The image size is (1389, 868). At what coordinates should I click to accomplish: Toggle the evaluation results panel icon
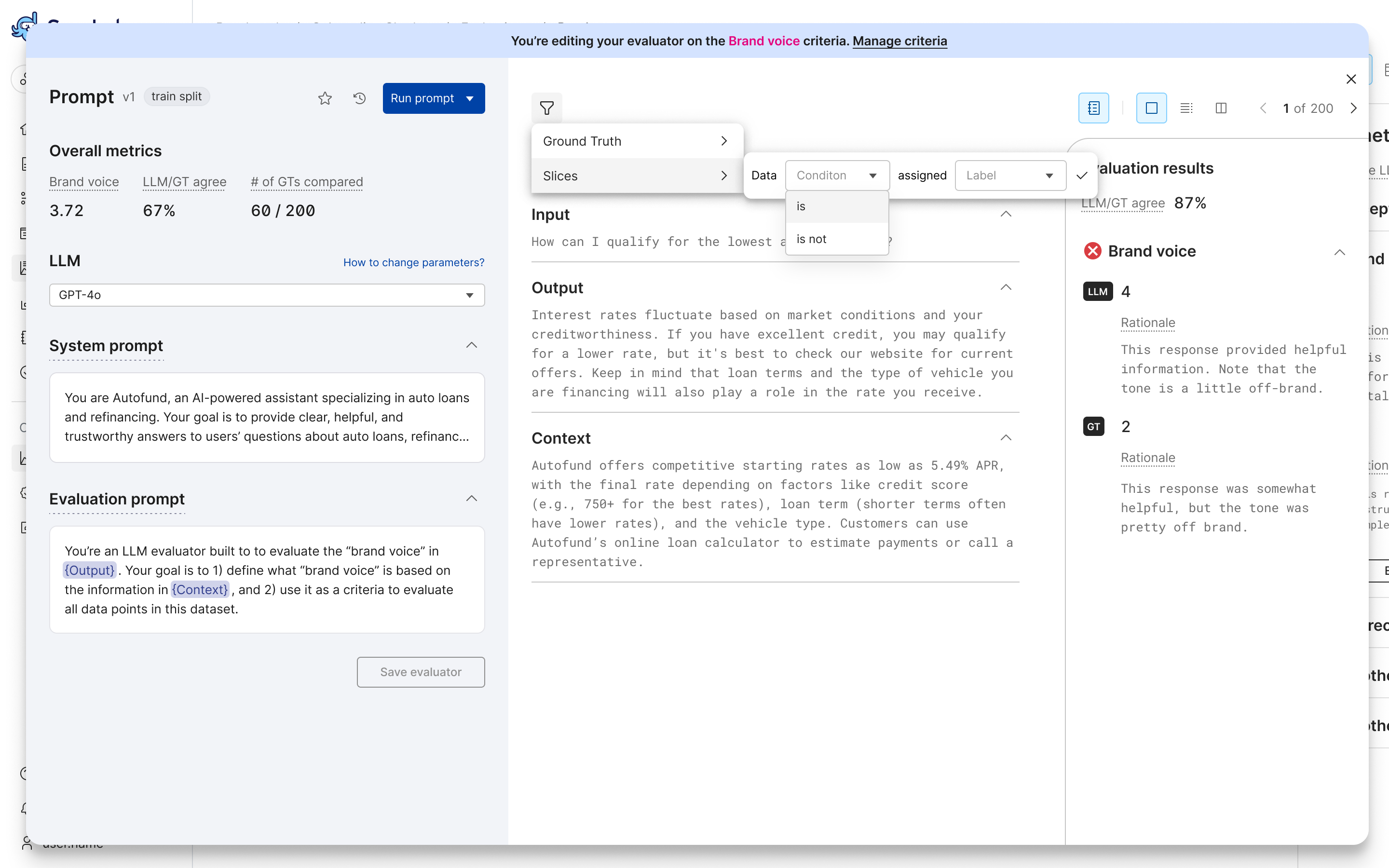[x=1093, y=108]
